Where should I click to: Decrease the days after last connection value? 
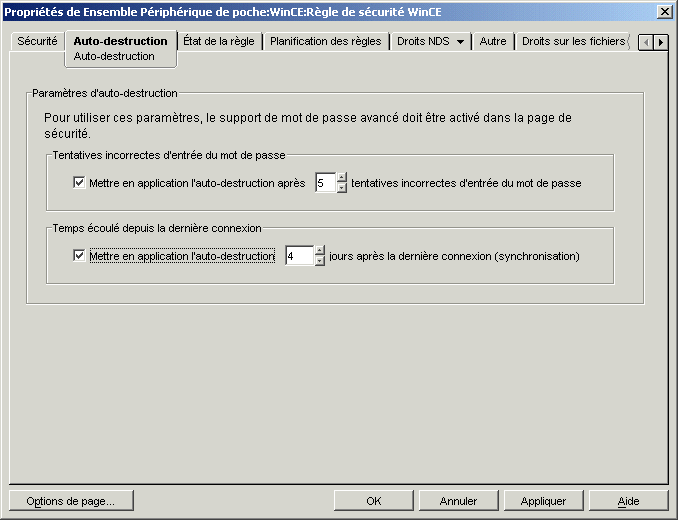pyautogui.click(x=320, y=261)
